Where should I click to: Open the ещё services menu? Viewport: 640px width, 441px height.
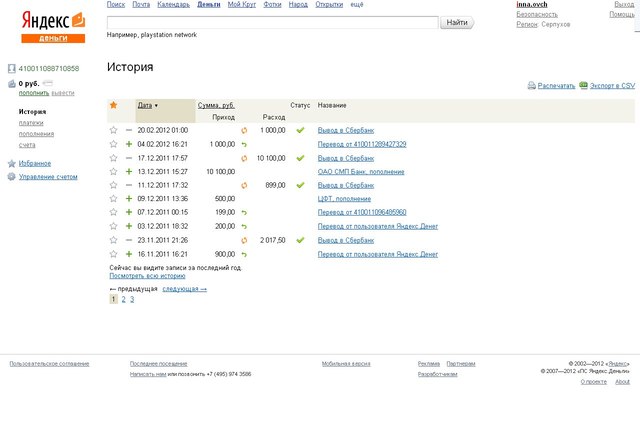(357, 4)
